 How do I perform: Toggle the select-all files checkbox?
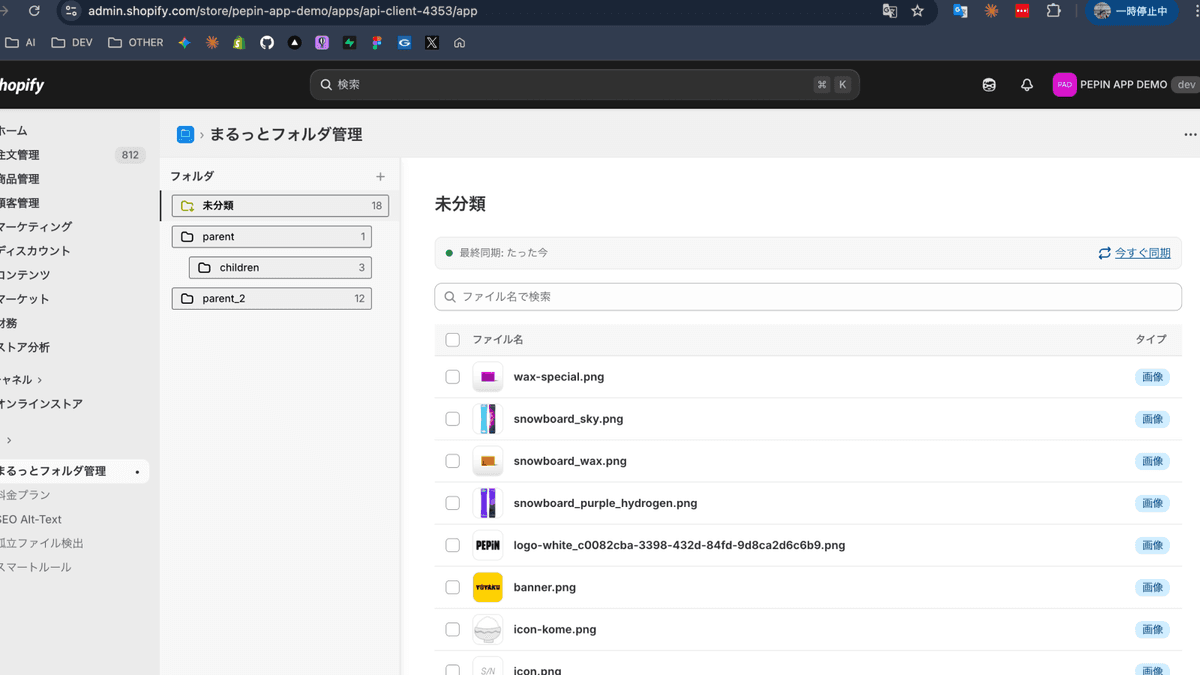click(452, 340)
